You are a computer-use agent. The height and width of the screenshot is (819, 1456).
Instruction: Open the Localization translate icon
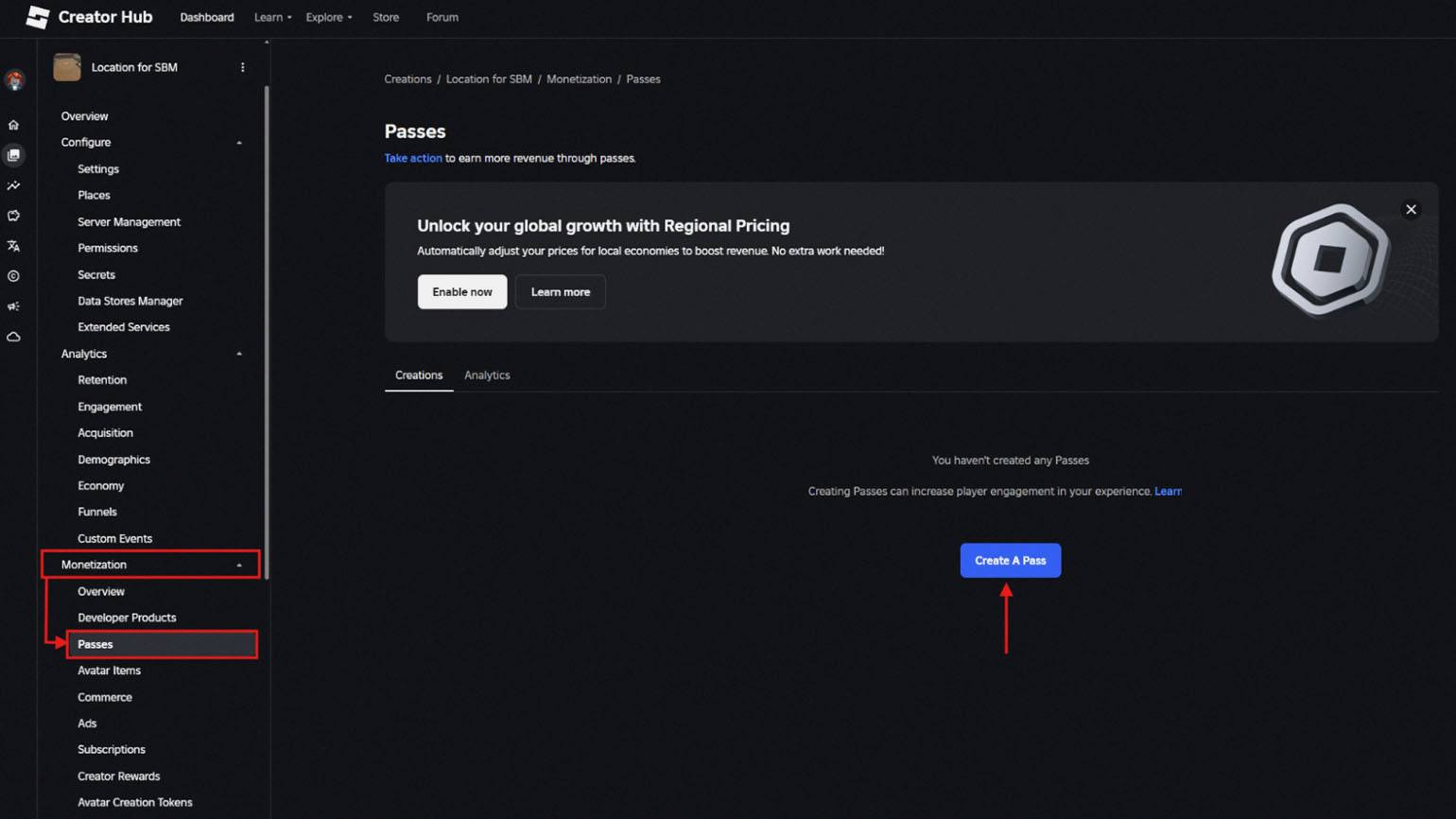point(13,246)
